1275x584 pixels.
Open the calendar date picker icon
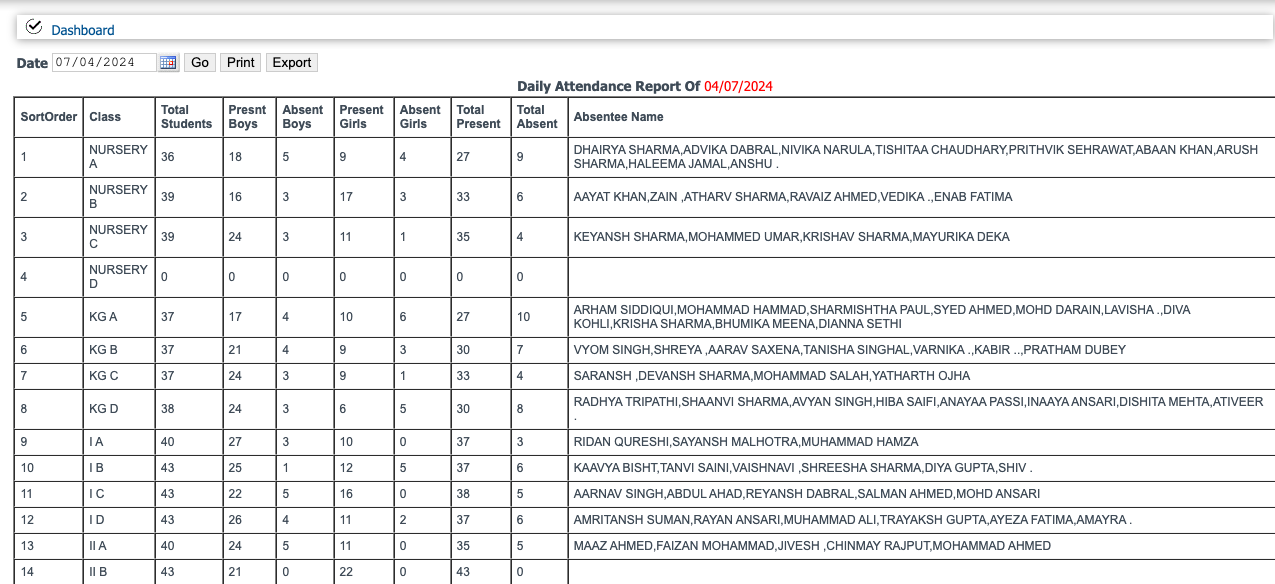pyautogui.click(x=168, y=63)
